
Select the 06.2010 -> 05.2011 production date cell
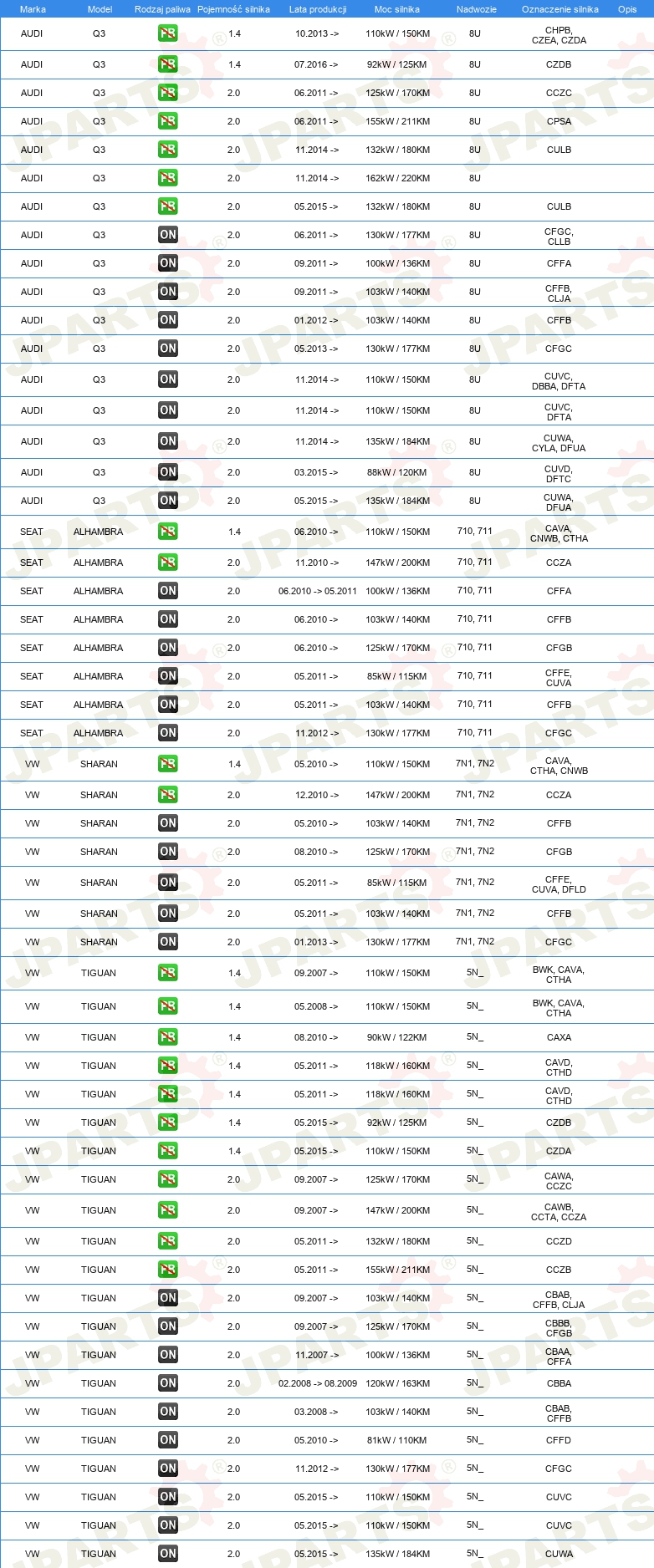pos(318,591)
